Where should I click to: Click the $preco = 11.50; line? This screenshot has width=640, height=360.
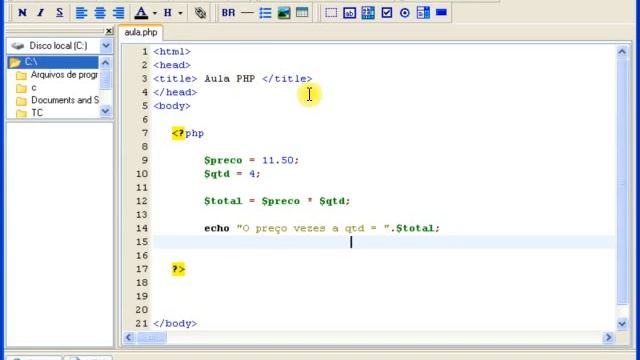click(x=251, y=160)
